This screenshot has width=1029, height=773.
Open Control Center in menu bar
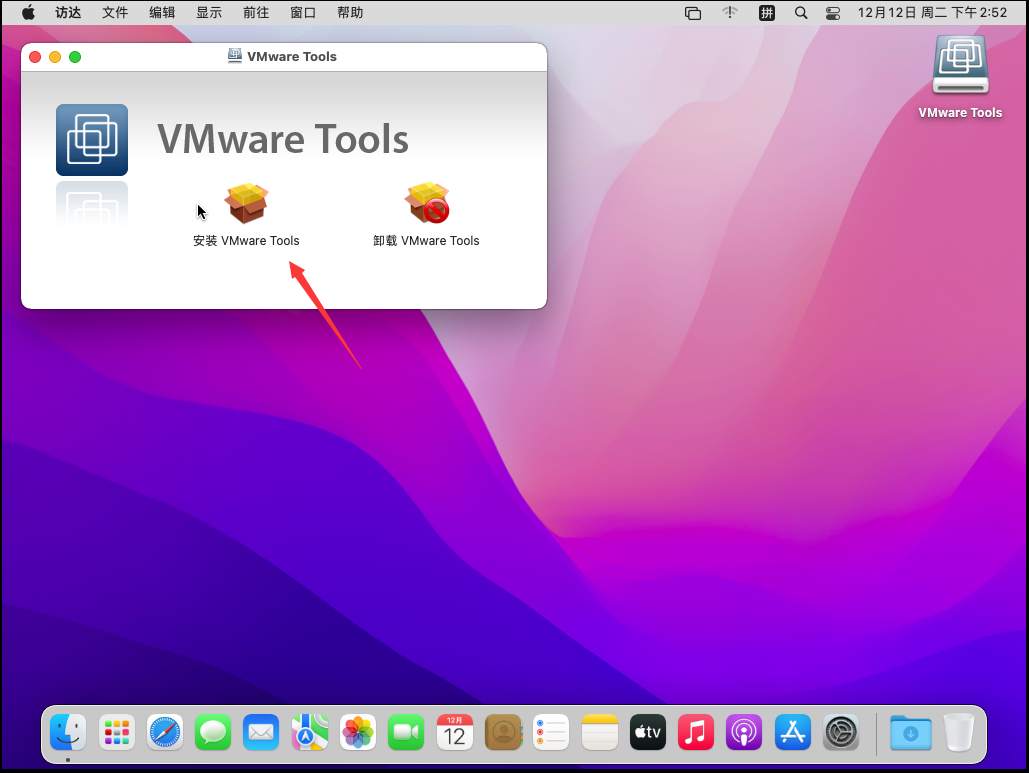pyautogui.click(x=833, y=13)
